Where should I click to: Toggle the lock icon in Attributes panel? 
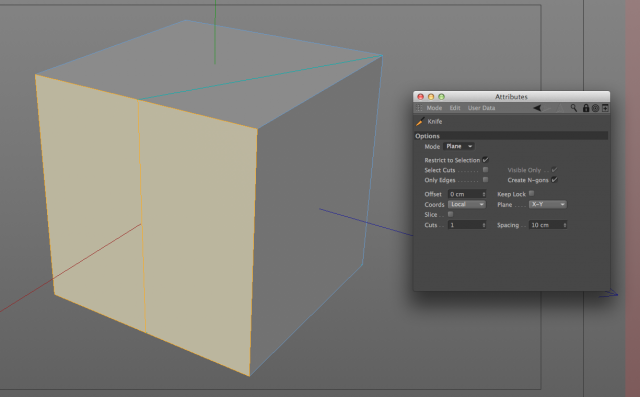coord(586,108)
